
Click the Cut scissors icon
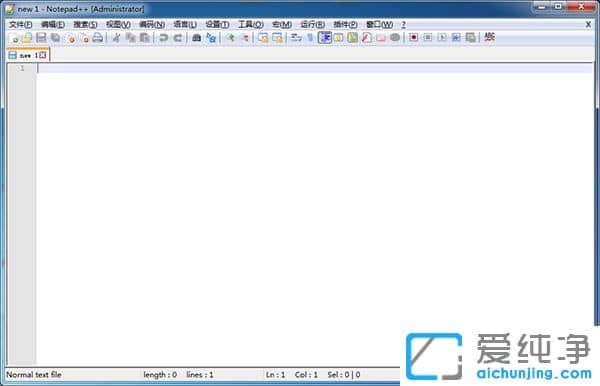click(117, 37)
